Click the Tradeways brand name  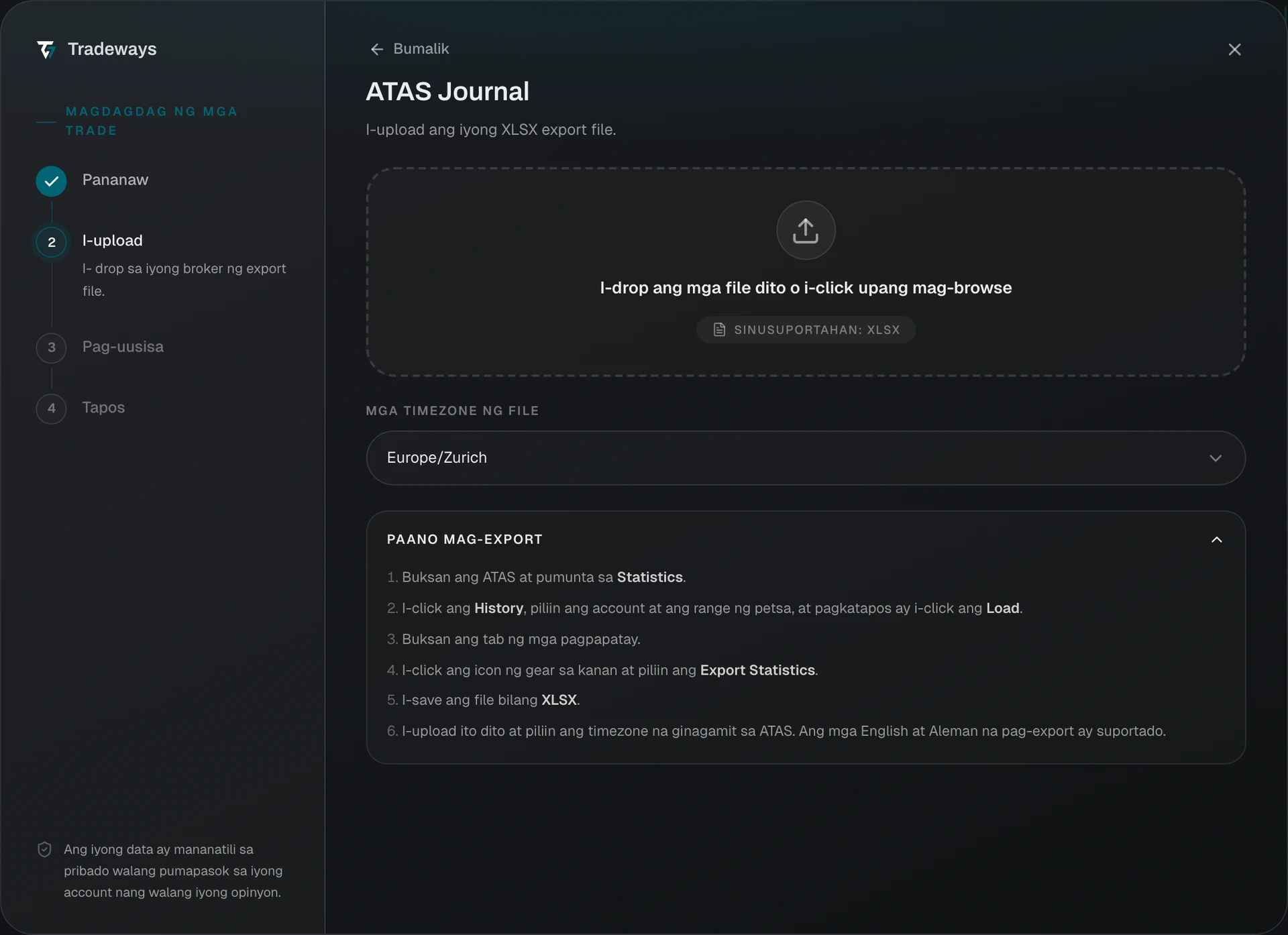click(112, 49)
